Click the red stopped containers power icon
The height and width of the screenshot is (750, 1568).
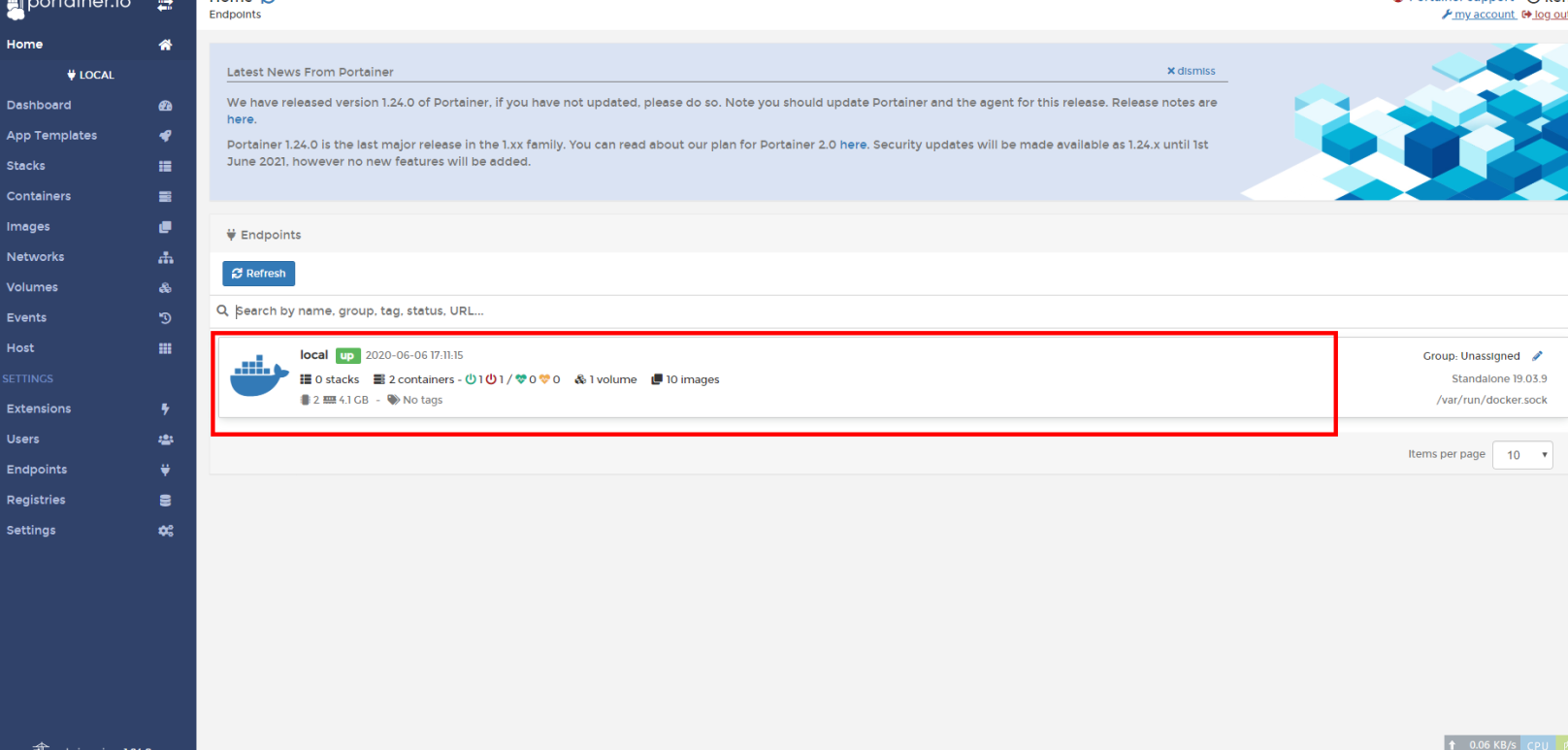pyautogui.click(x=491, y=379)
